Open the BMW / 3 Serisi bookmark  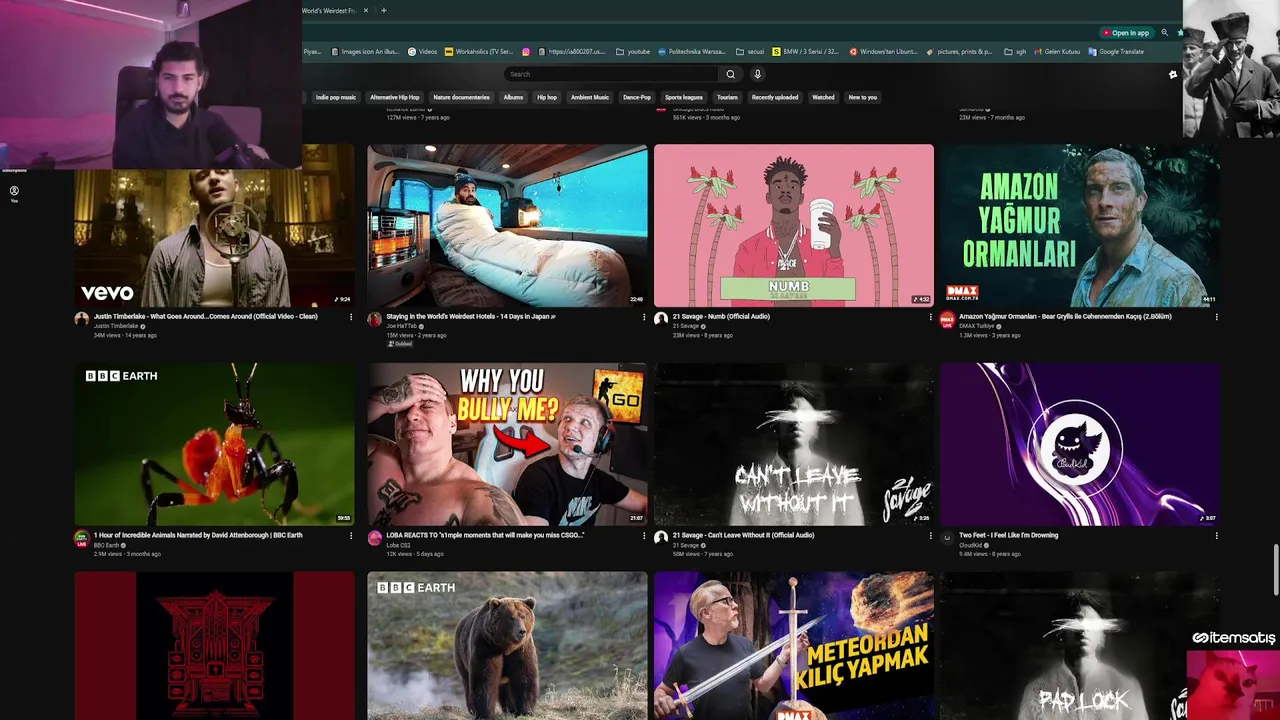click(805, 51)
